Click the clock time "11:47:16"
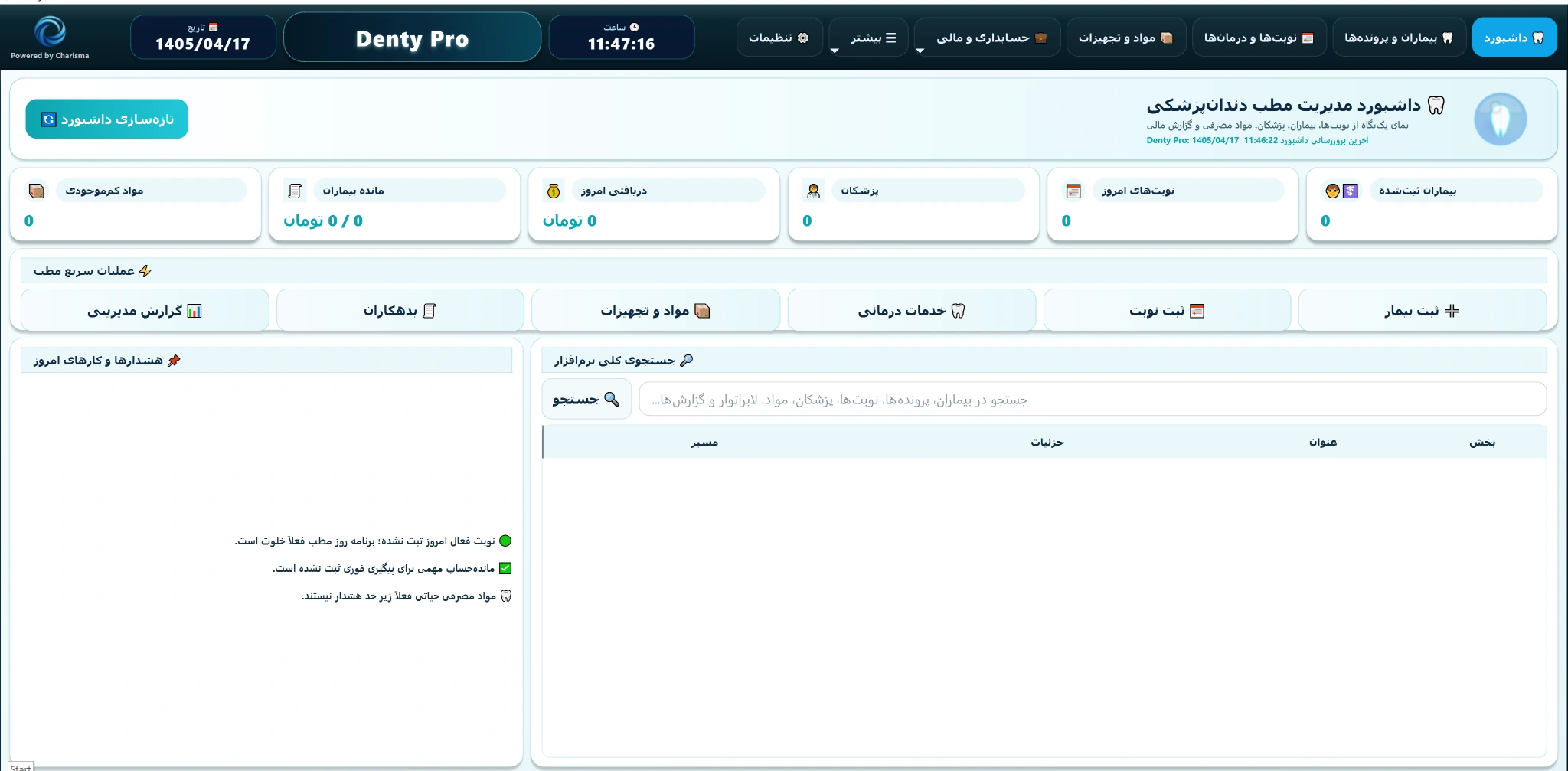The image size is (1568, 771). [621, 44]
